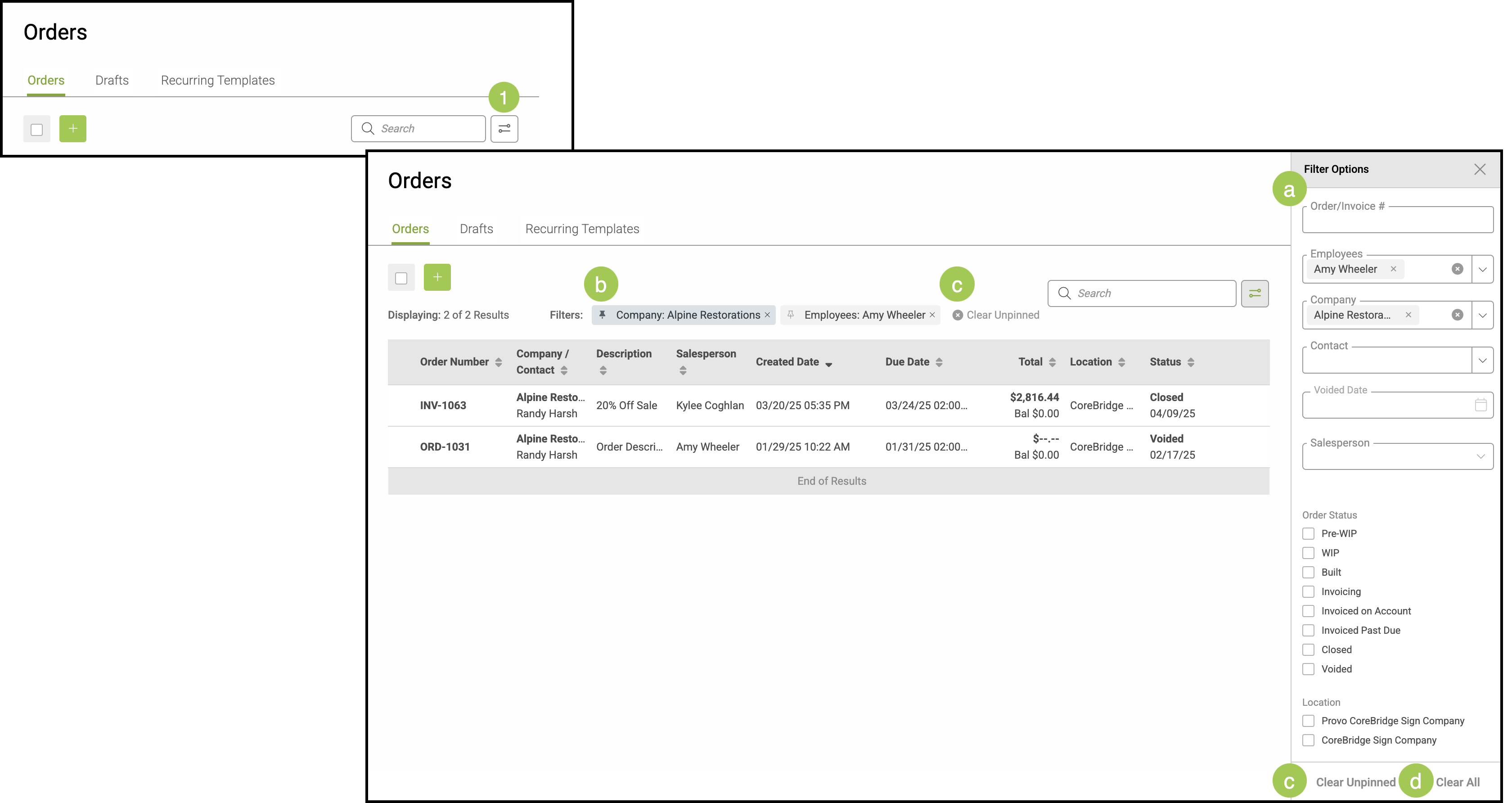
Task: Expand the Salesperson dropdown
Action: coord(1480,457)
